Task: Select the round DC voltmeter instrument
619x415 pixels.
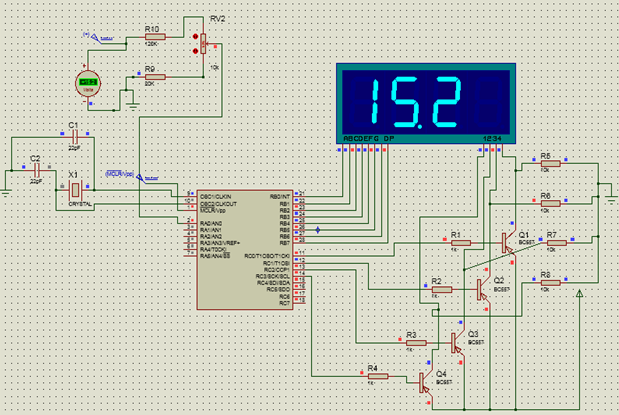Action: (x=88, y=84)
